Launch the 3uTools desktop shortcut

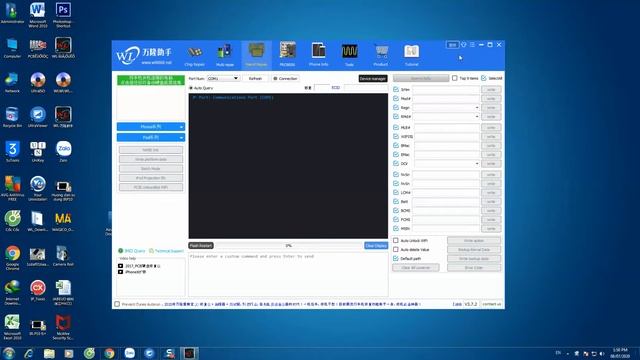(x=12, y=151)
